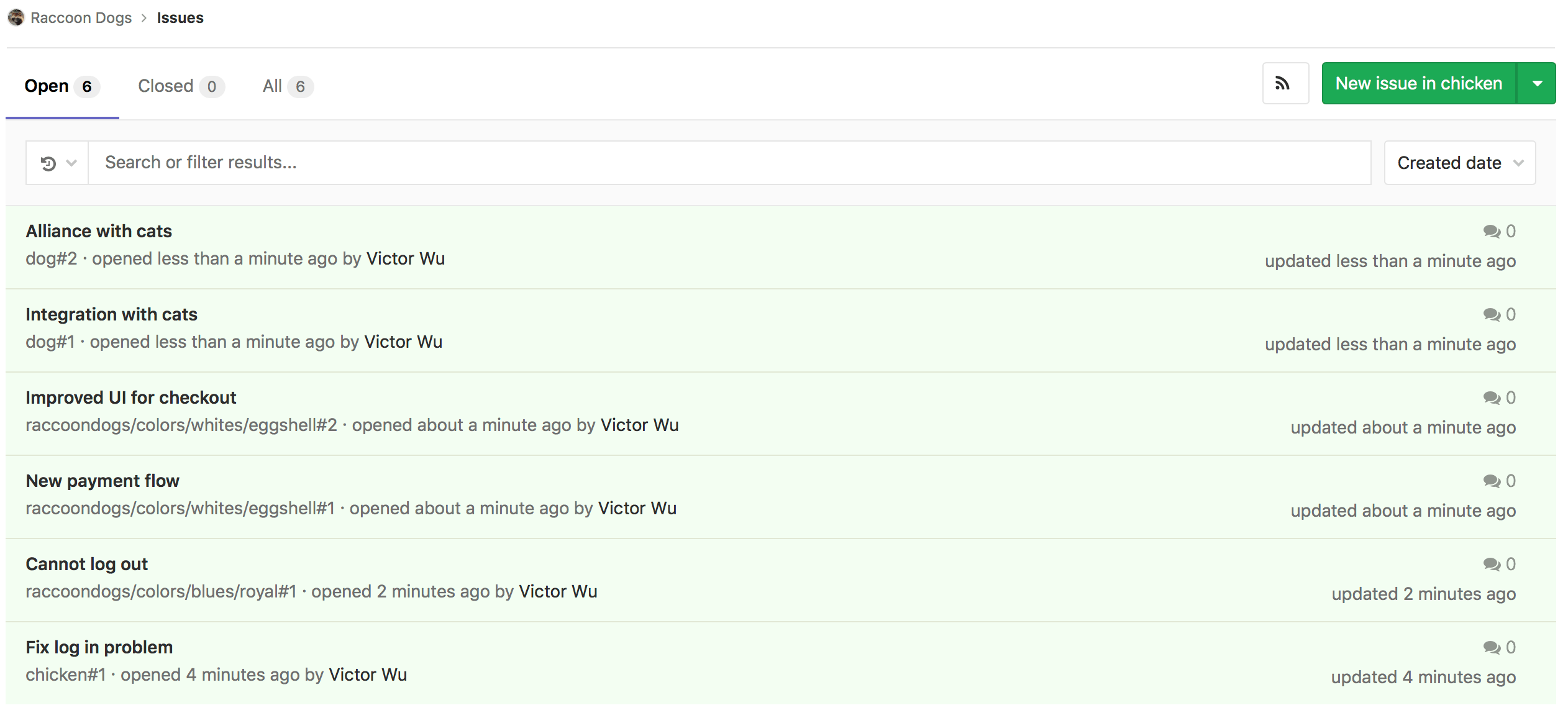Switch to the All issues tab

(x=273, y=86)
